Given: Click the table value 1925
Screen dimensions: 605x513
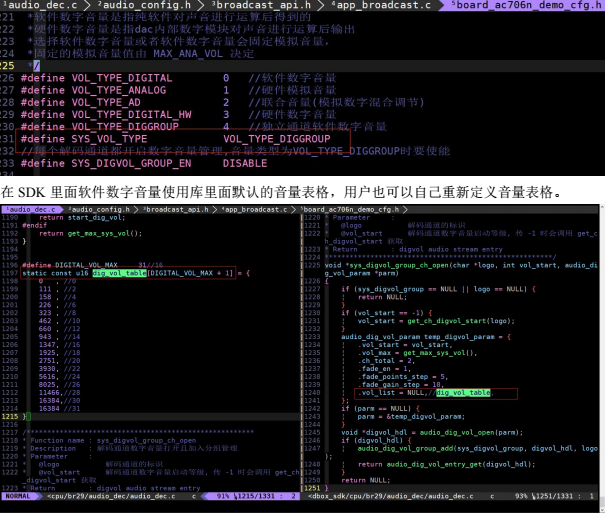Looking at the screenshot, I should 47,353.
